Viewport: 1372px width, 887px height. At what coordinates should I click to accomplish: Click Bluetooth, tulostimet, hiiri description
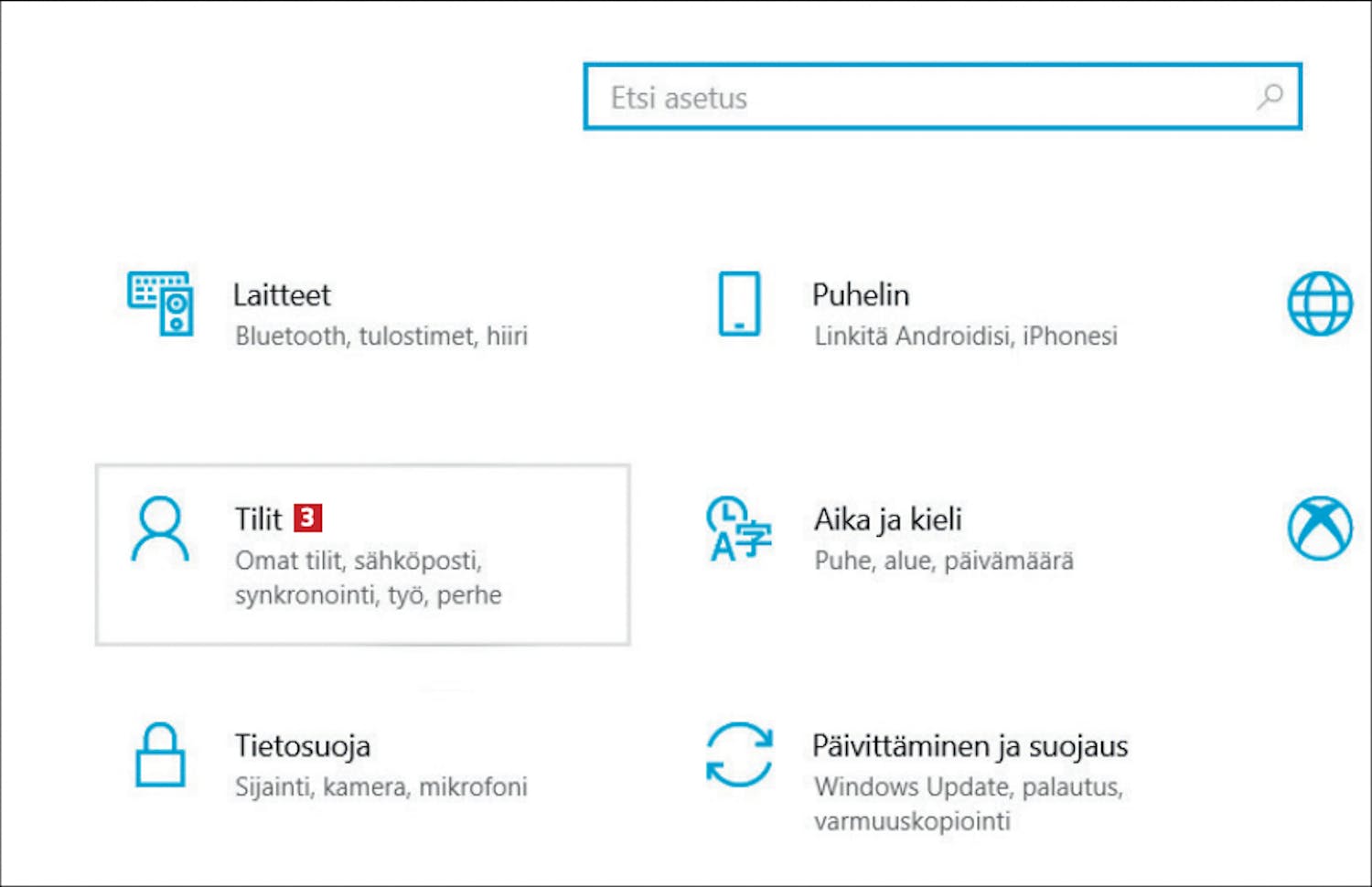pyautogui.click(x=381, y=337)
